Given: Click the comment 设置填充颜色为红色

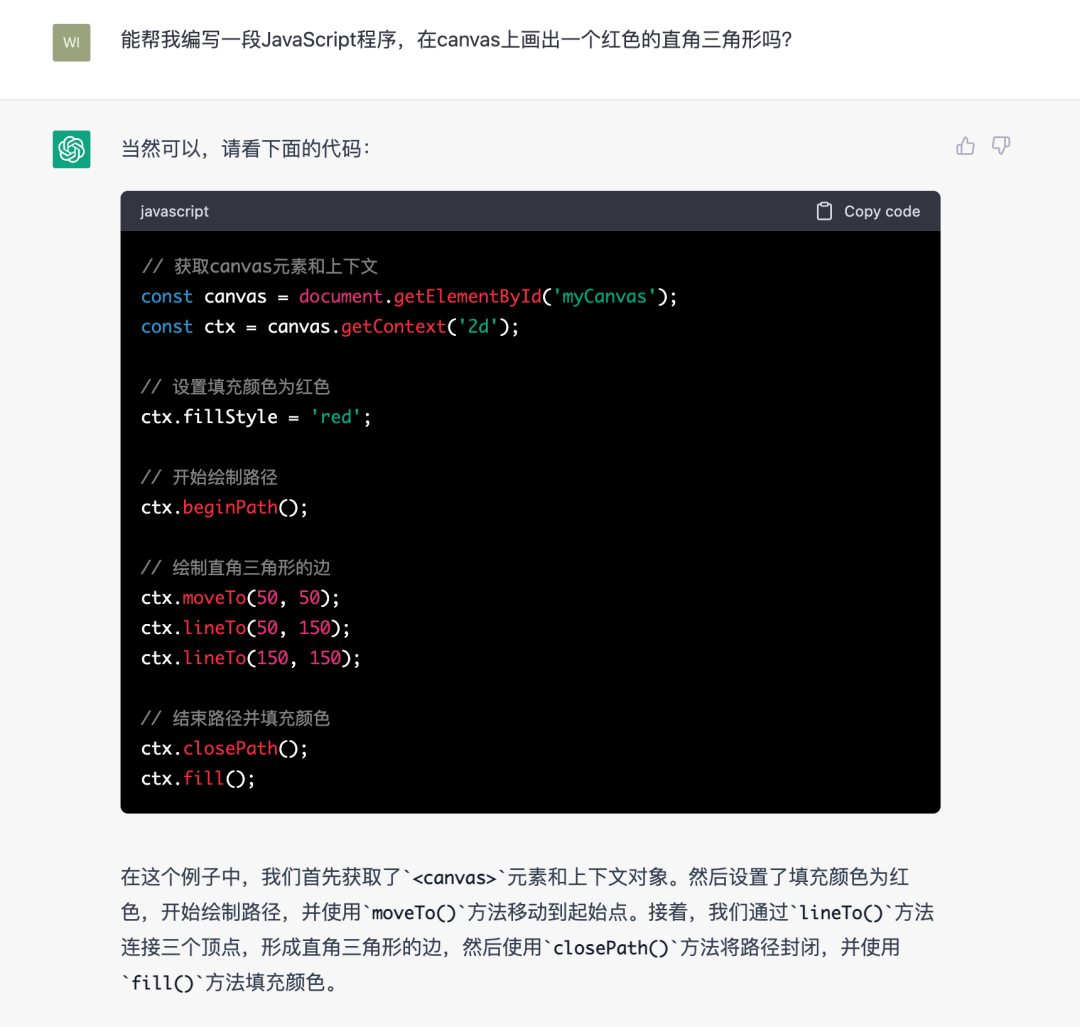Looking at the screenshot, I should pyautogui.click(x=236, y=386).
